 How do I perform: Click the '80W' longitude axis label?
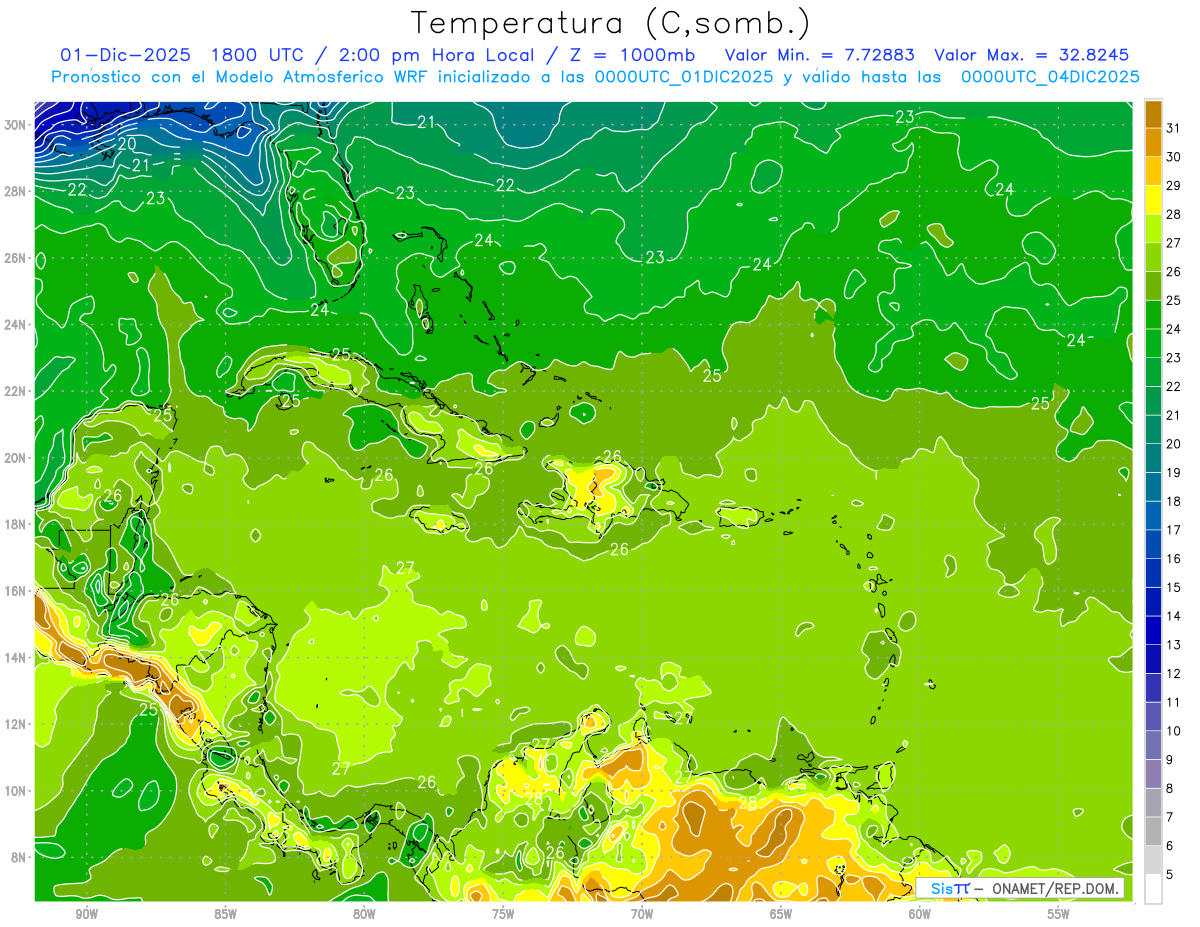pyautogui.click(x=364, y=915)
